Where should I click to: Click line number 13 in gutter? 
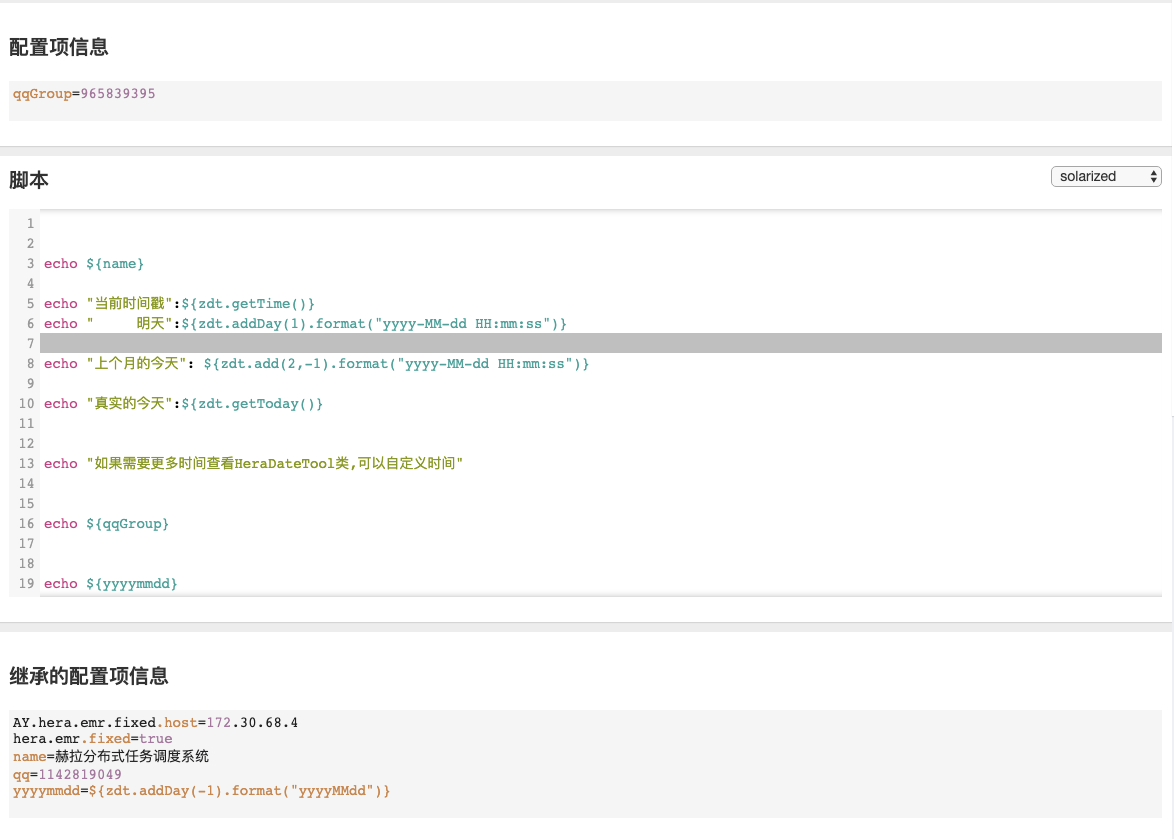[x=27, y=463]
